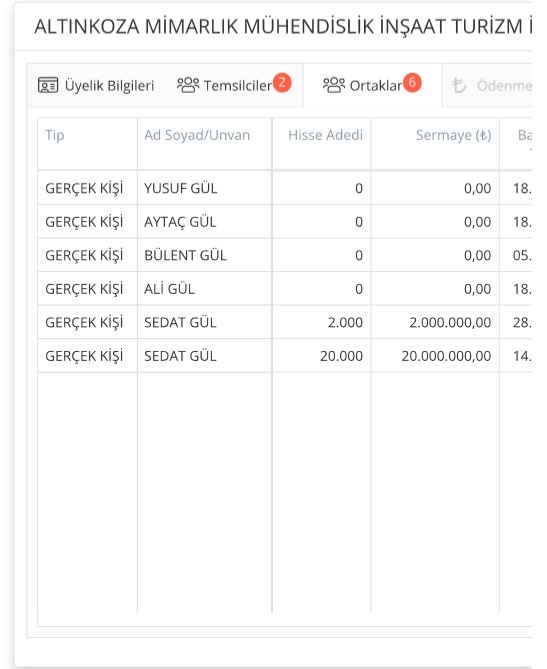Select the AYTAÇ GÜL row
The width and height of the screenshot is (547, 669).
285,222
